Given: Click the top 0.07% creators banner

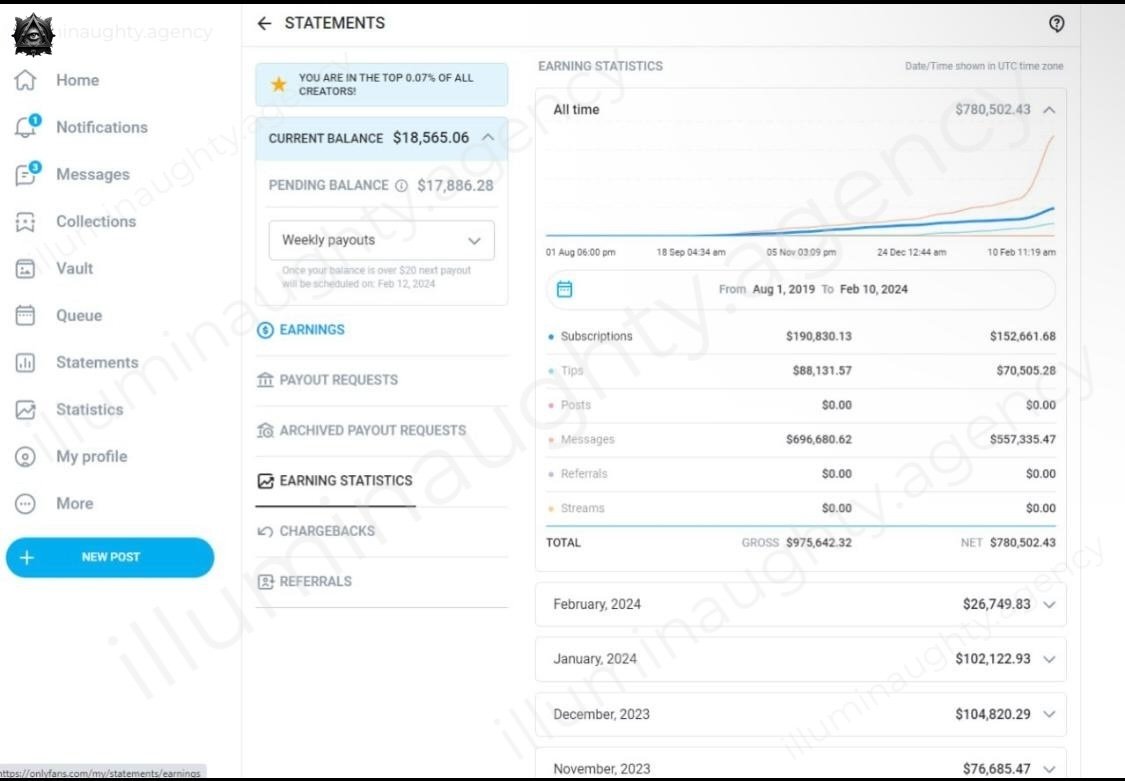Looking at the screenshot, I should [382, 85].
